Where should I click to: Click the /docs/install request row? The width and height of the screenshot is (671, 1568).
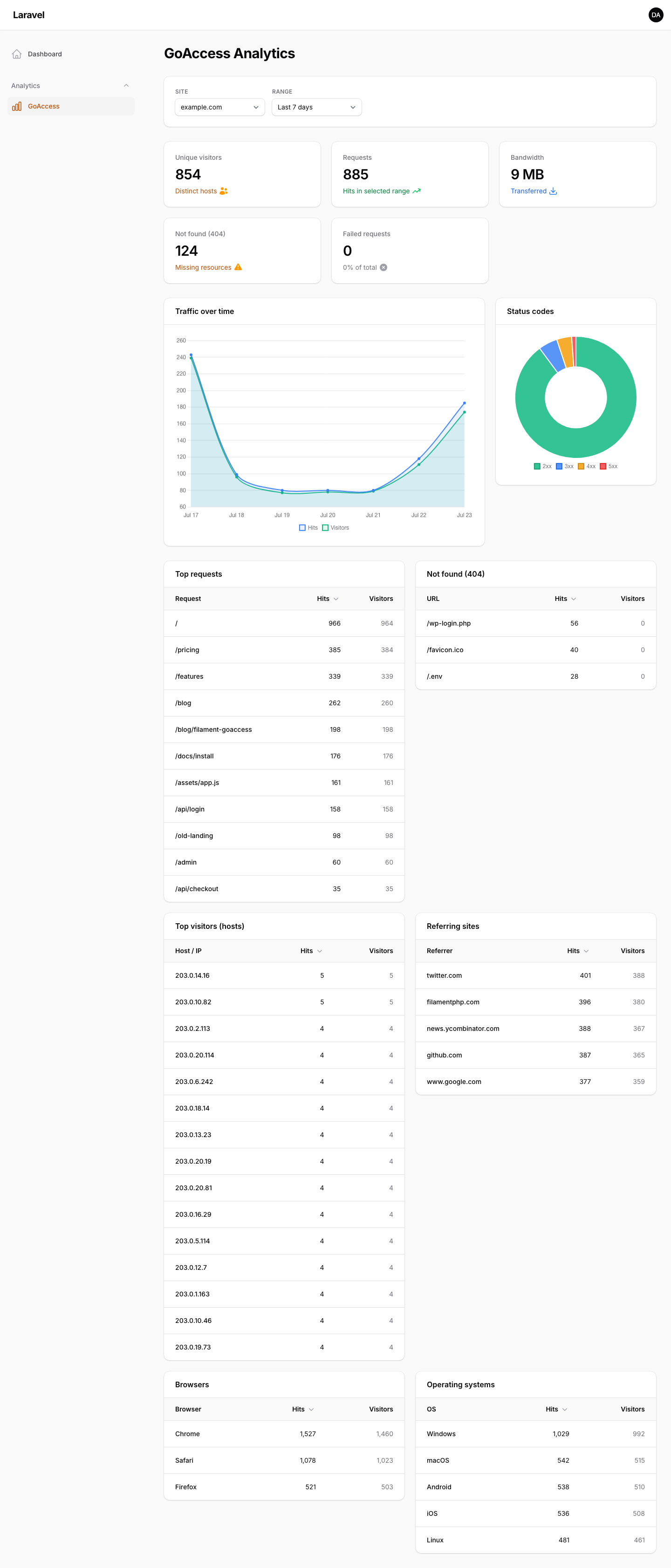click(x=284, y=756)
